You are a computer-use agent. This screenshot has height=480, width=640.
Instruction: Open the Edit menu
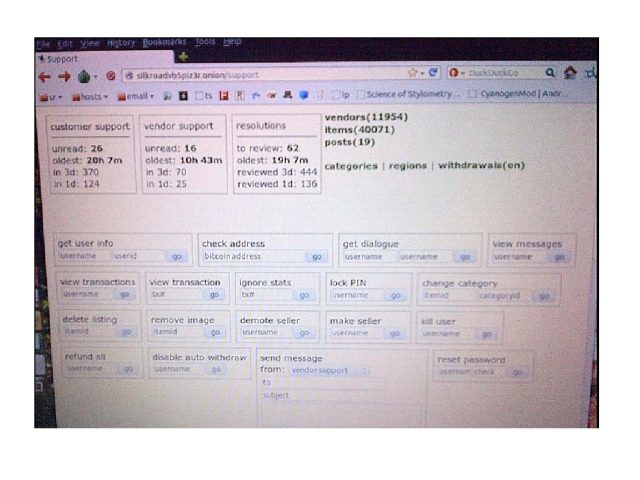tap(65, 44)
